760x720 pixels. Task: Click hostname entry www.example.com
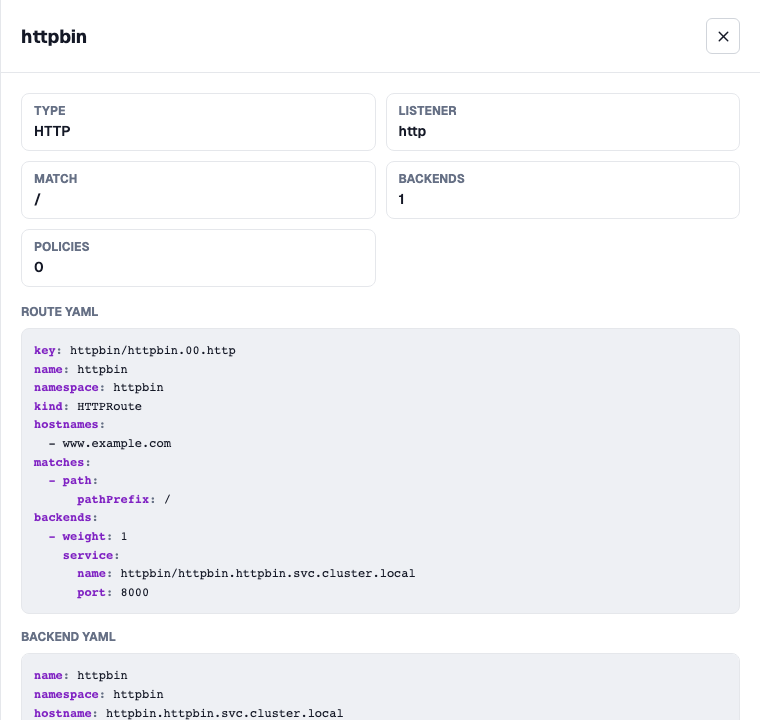point(117,444)
